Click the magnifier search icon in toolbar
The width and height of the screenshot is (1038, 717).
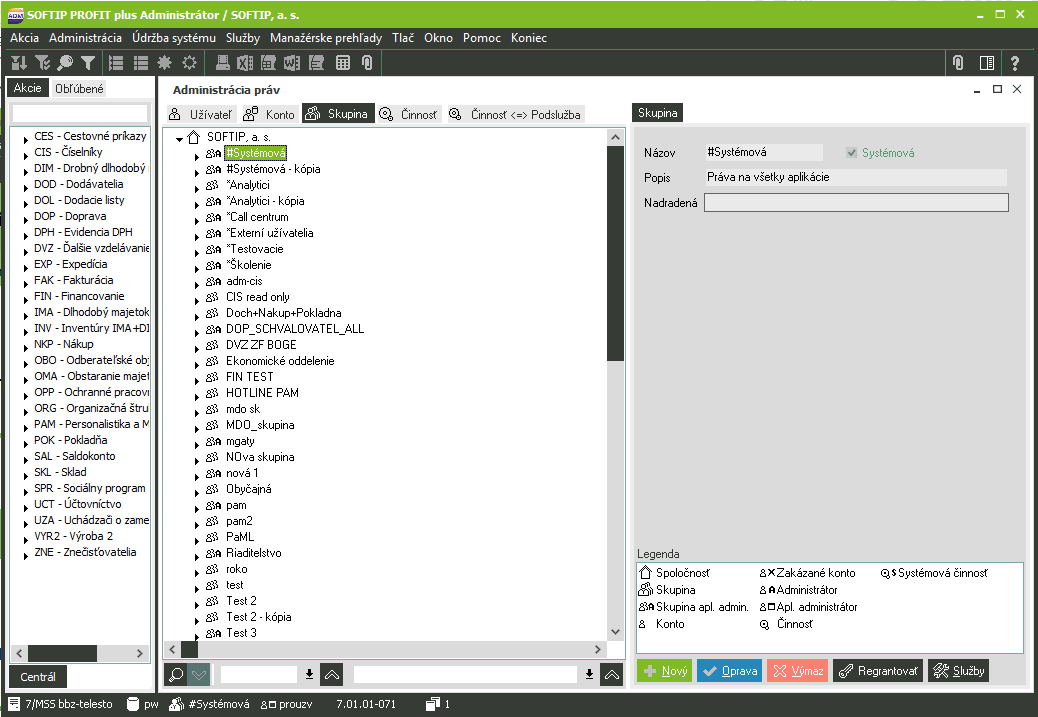[65, 62]
